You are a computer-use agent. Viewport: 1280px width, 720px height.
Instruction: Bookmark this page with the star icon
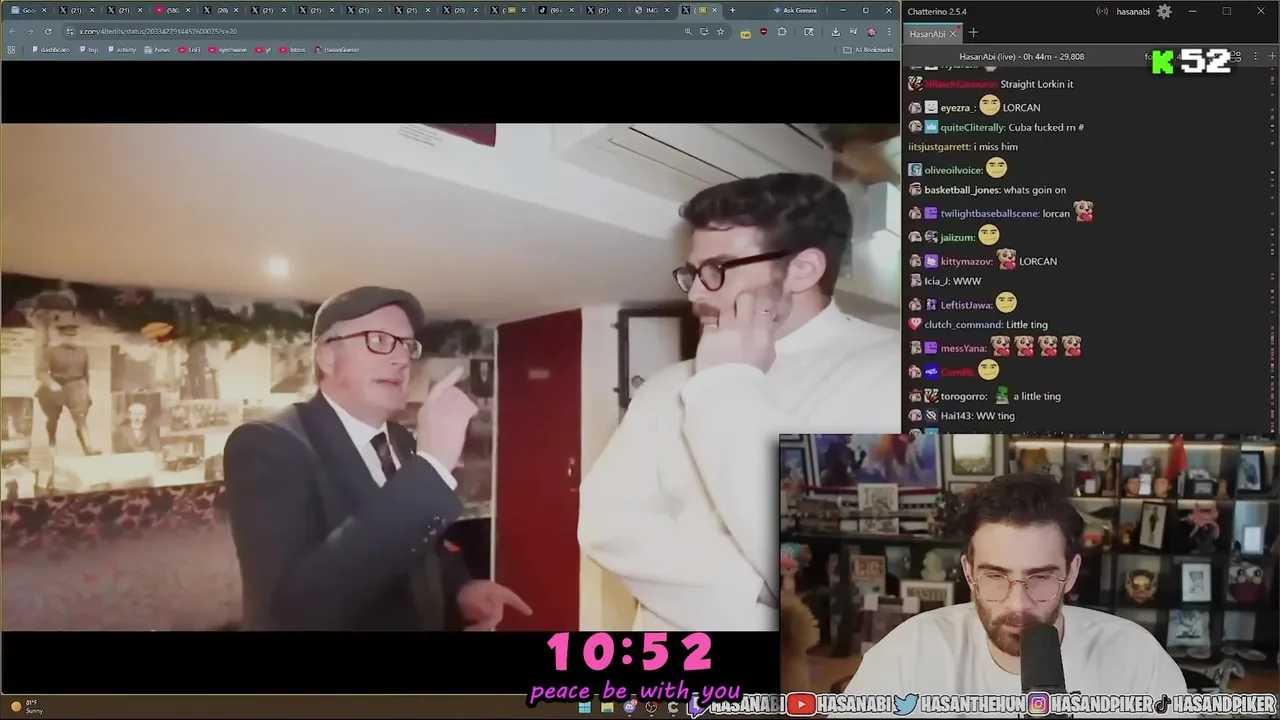coord(720,31)
